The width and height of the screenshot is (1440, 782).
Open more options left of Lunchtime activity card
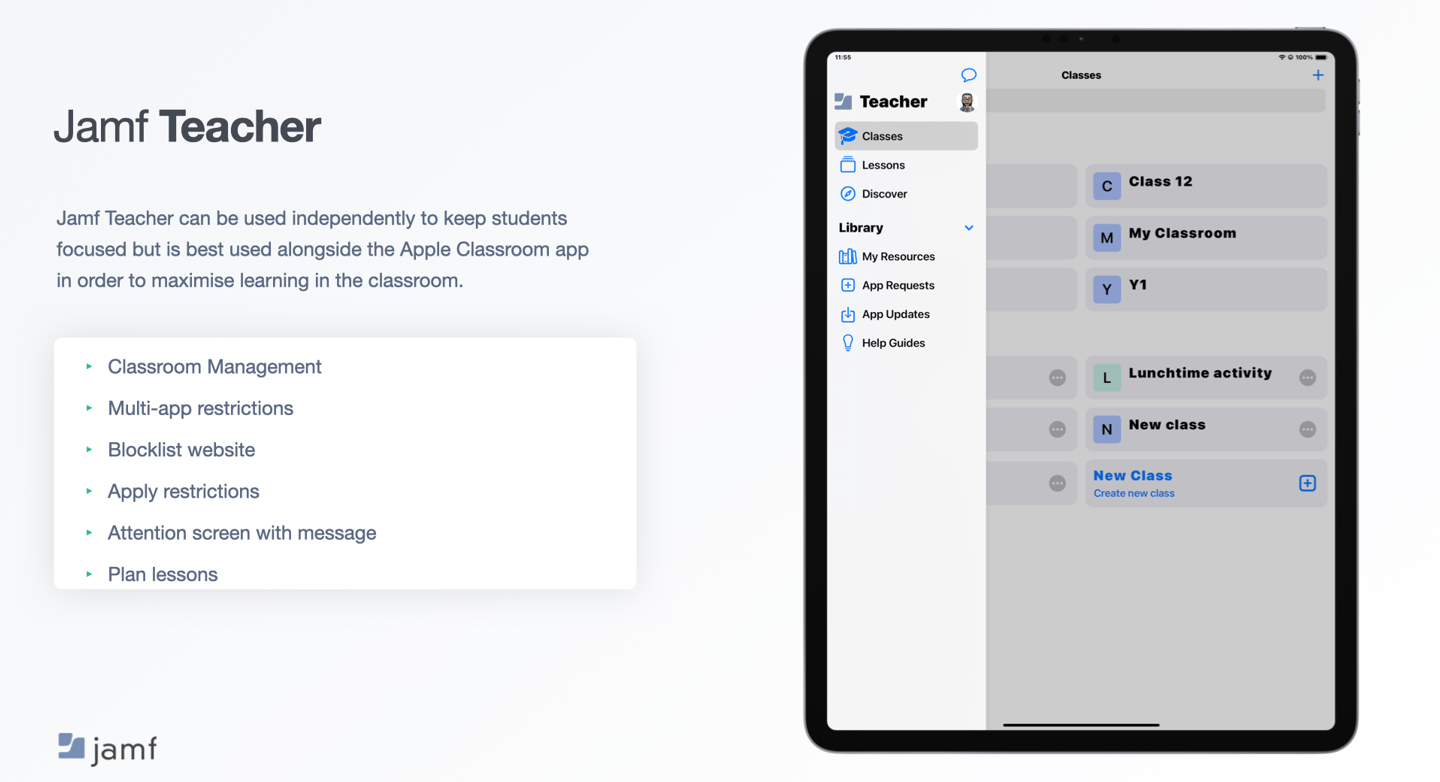tap(1057, 378)
